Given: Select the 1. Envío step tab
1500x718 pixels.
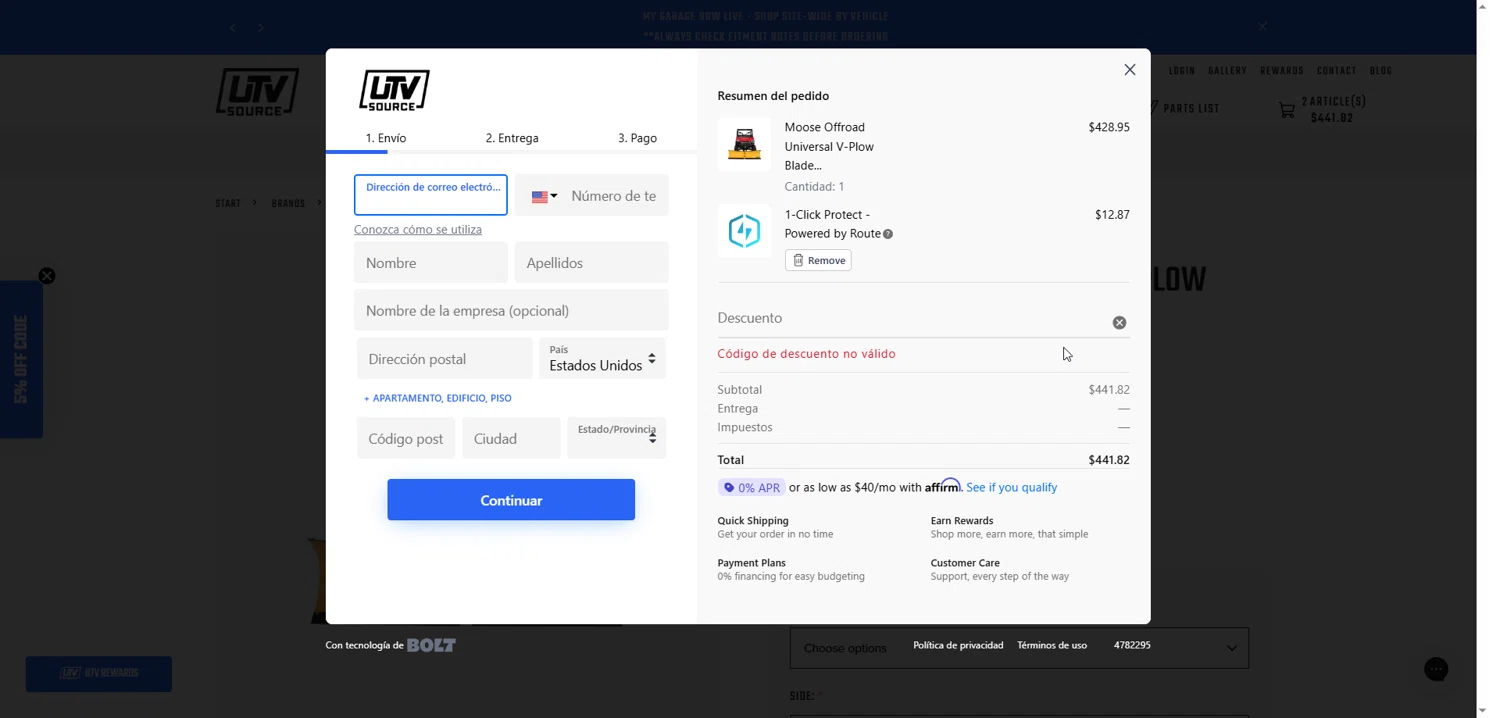Looking at the screenshot, I should 386,138.
